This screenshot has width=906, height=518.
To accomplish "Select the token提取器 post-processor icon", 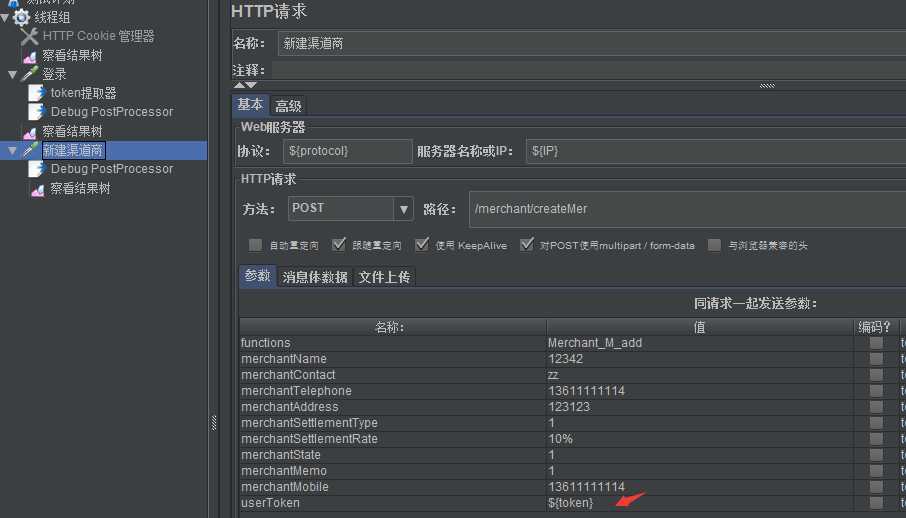I will pyautogui.click(x=37, y=93).
